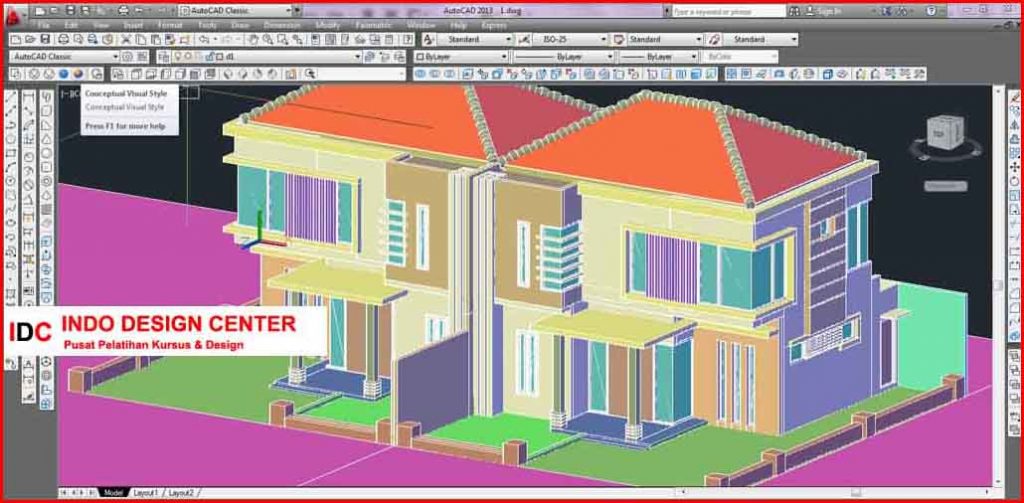Click the Plot printer icon in Standard toolbar
The image size is (1024, 503).
[x=65, y=40]
